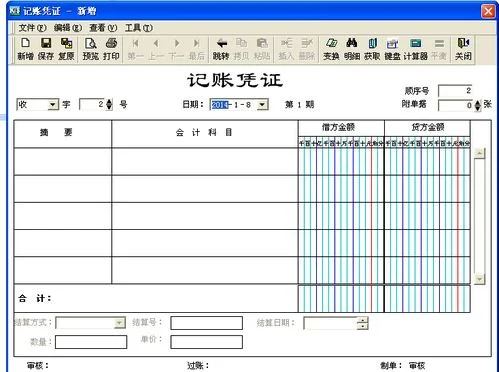Click the 拷贝 (Copy) toolbar icon
The image size is (499, 372).
pos(241,49)
